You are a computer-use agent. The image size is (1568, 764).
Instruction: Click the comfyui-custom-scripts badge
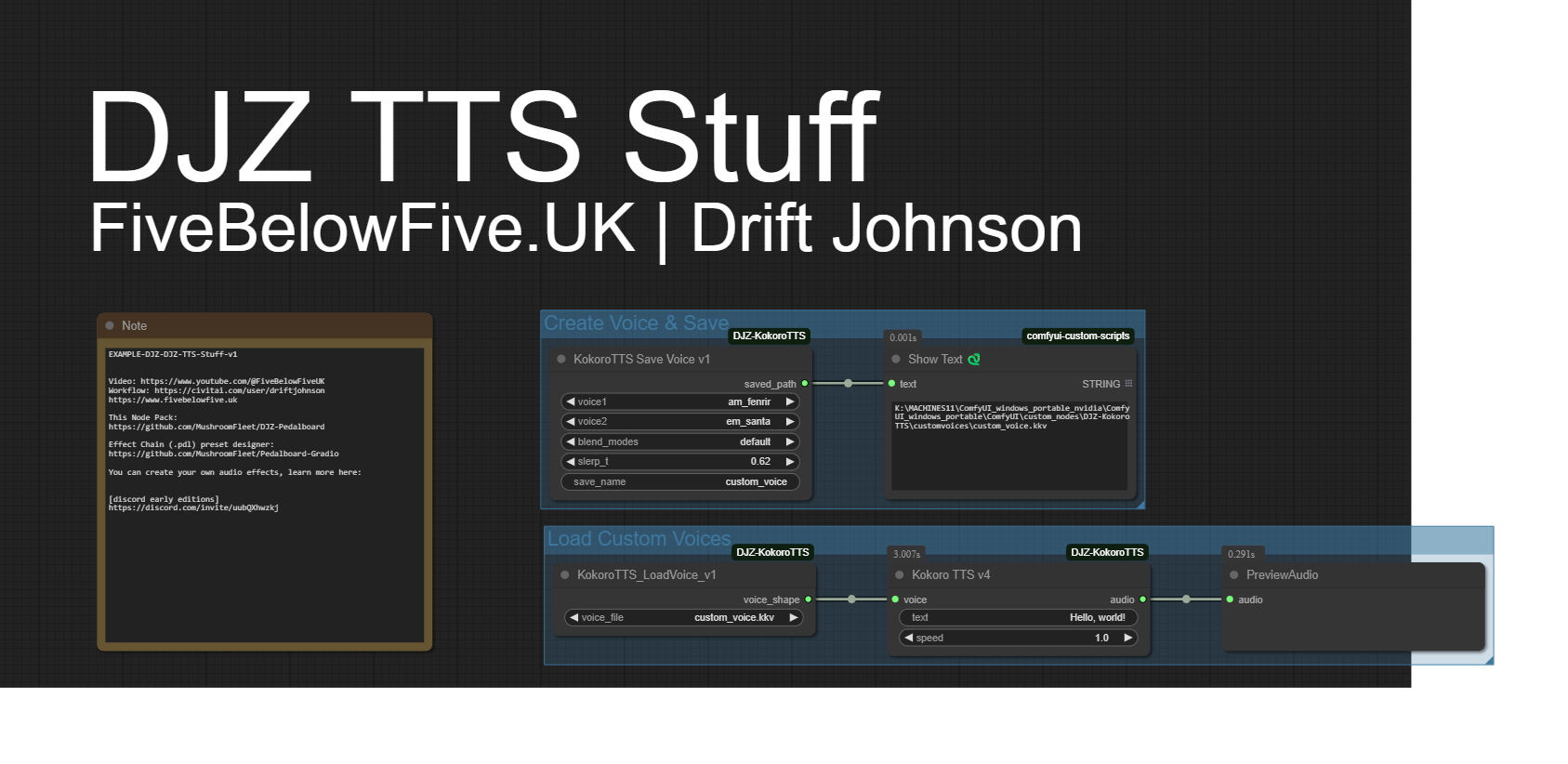[x=1078, y=336]
